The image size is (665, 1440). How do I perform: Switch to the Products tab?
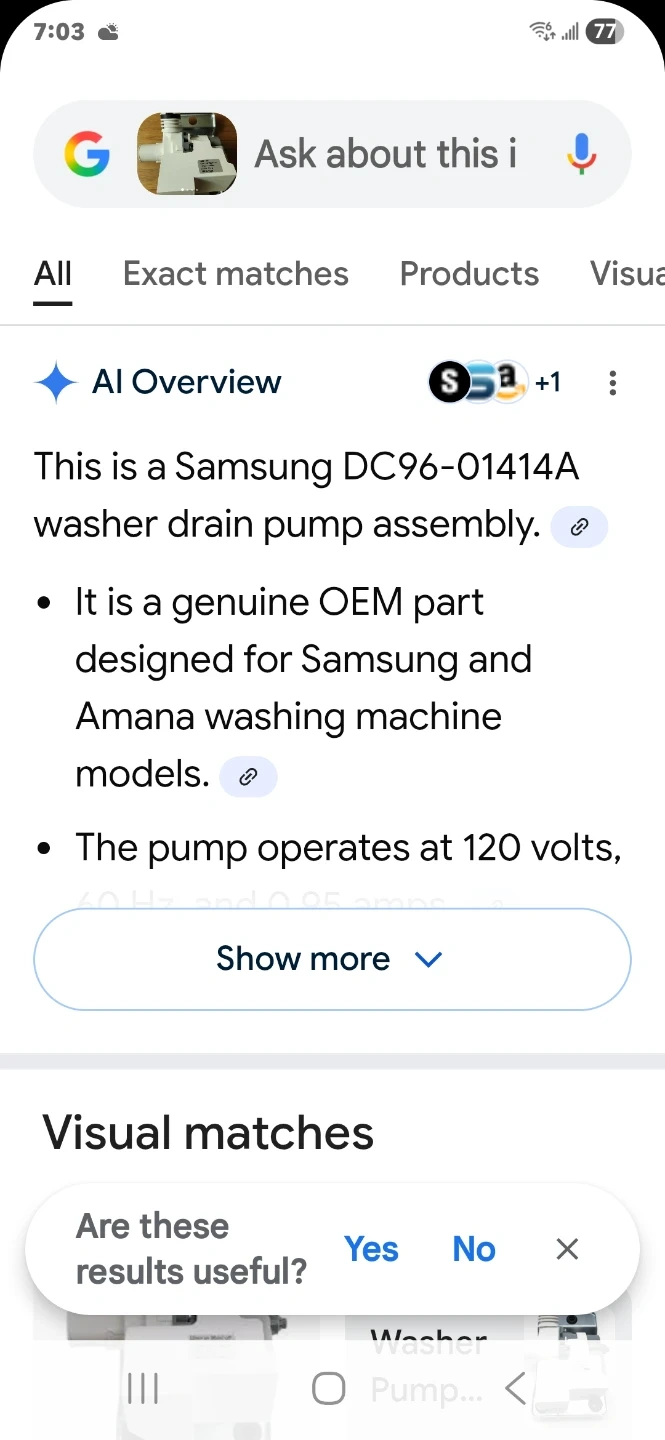pyautogui.click(x=469, y=274)
